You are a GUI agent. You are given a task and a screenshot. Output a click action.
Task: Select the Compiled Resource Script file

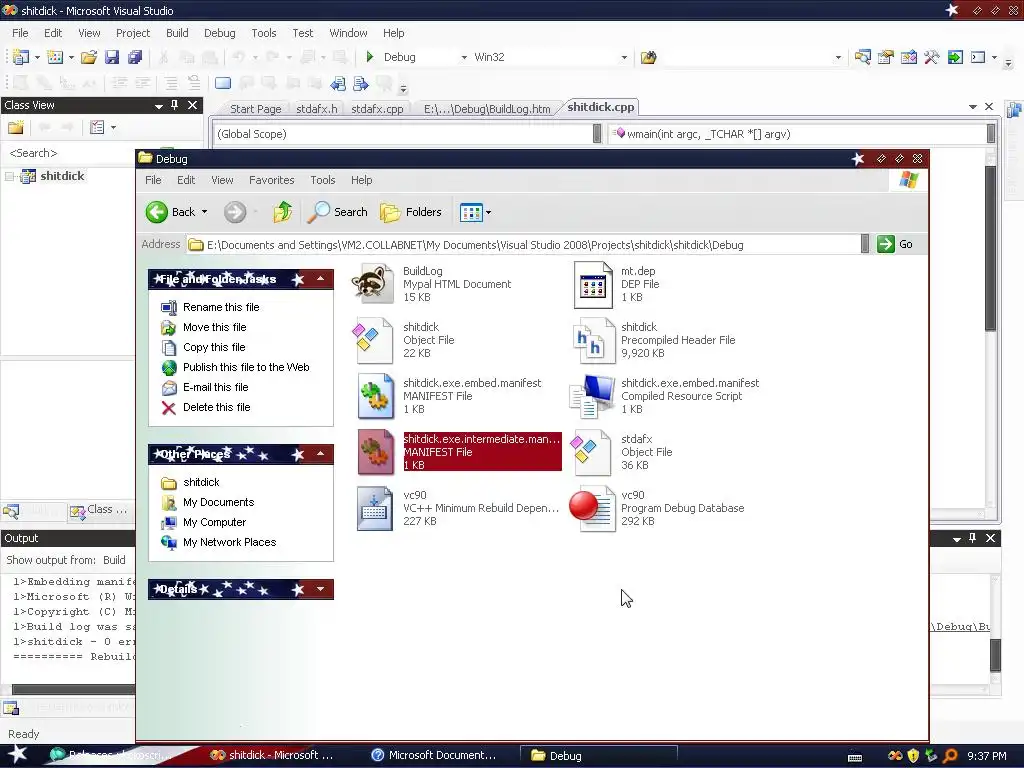pyautogui.click(x=665, y=396)
